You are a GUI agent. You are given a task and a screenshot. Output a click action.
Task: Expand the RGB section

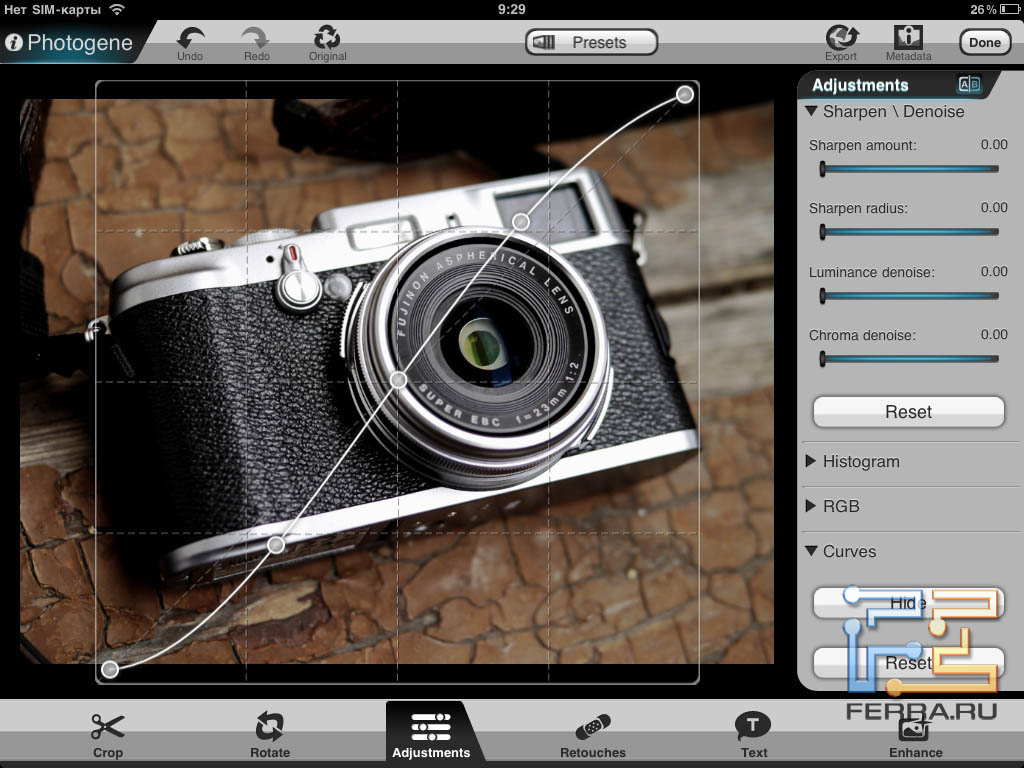[811, 507]
